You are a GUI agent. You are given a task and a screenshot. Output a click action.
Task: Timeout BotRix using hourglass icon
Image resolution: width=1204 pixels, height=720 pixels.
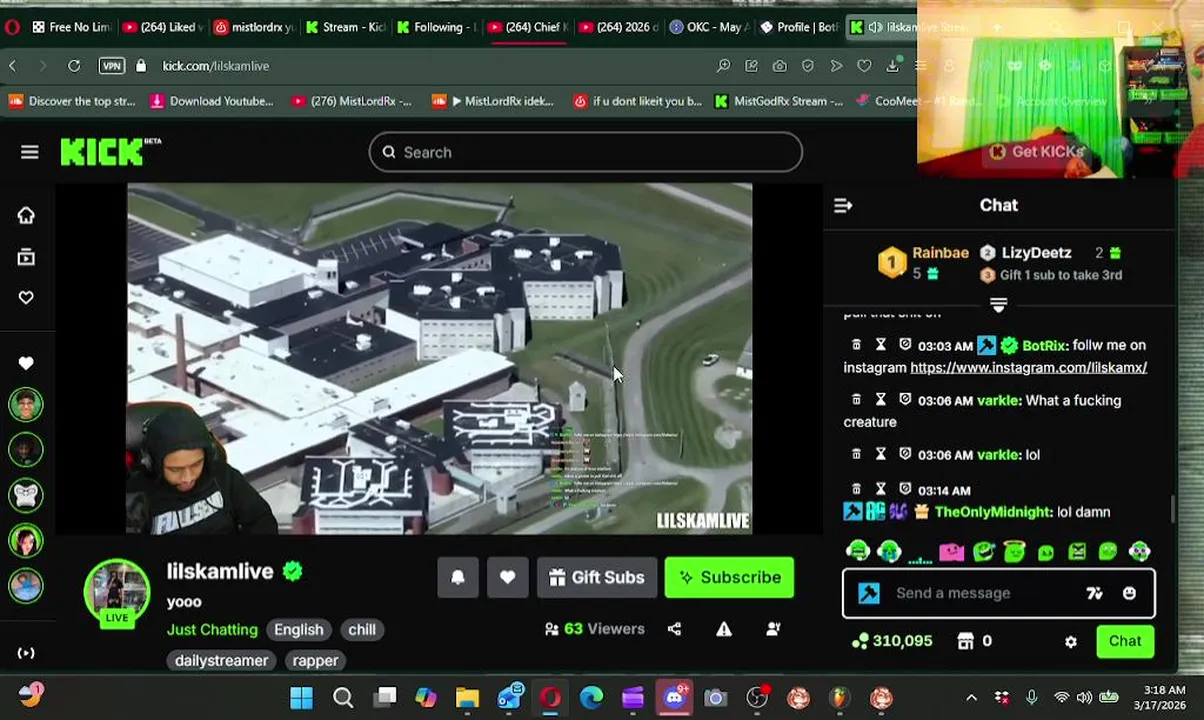881,344
